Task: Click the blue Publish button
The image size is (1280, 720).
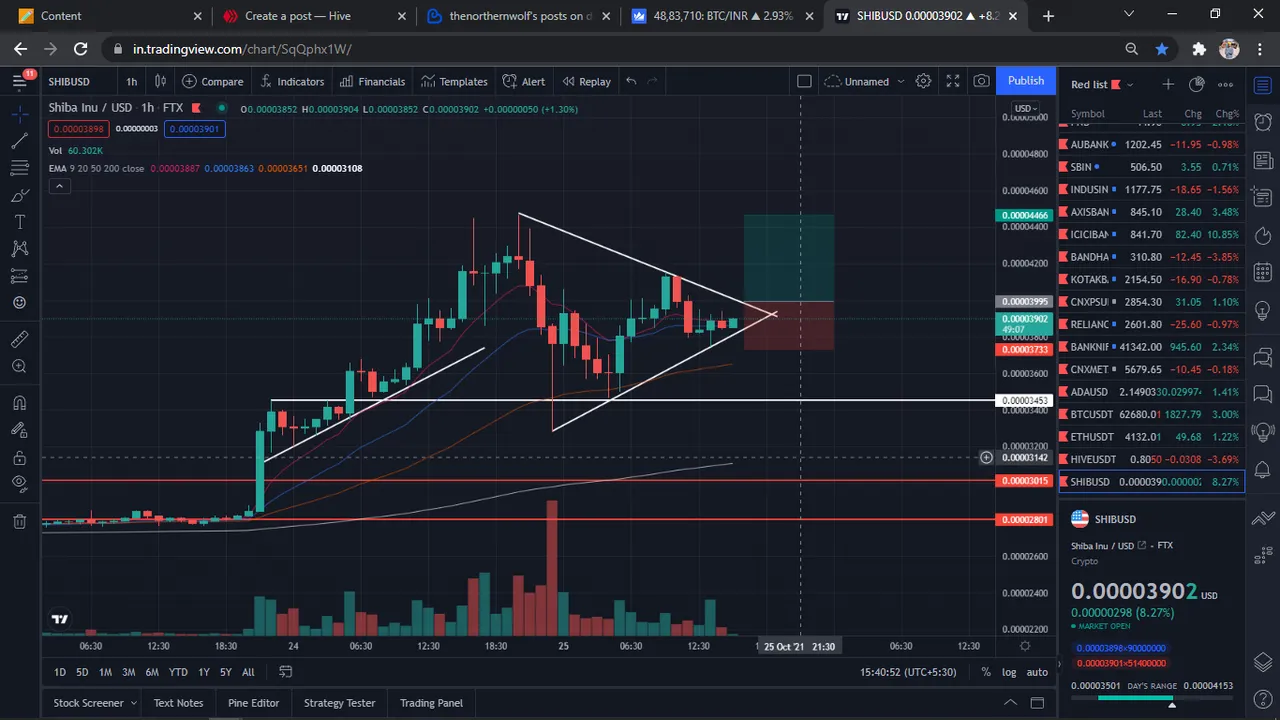Action: (1026, 81)
